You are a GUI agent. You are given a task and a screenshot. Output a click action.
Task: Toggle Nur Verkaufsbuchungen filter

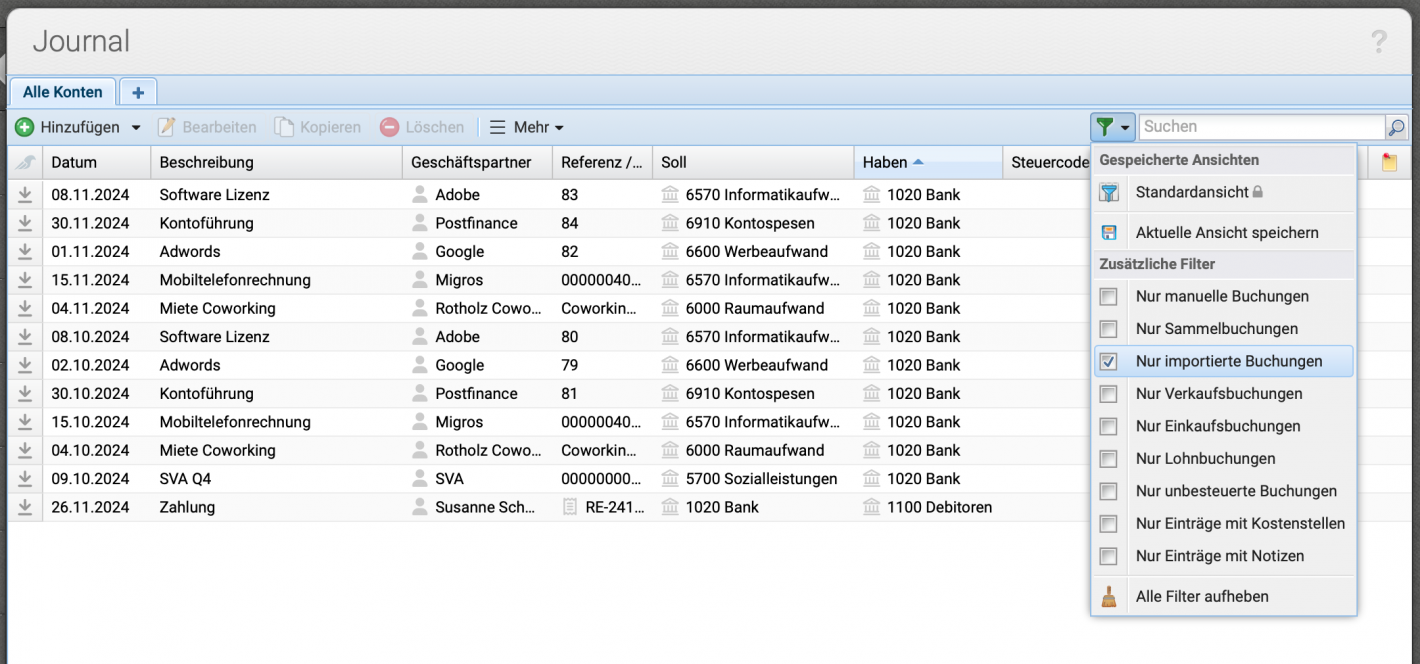coord(1108,394)
